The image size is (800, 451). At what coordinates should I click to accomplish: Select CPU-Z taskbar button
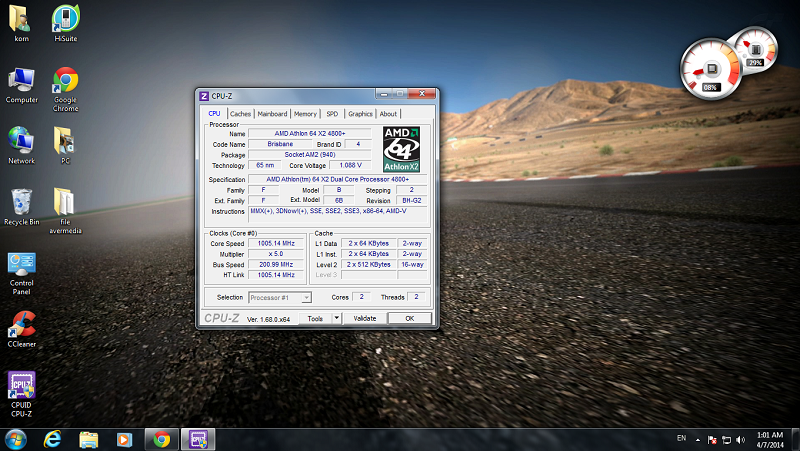pos(198,439)
